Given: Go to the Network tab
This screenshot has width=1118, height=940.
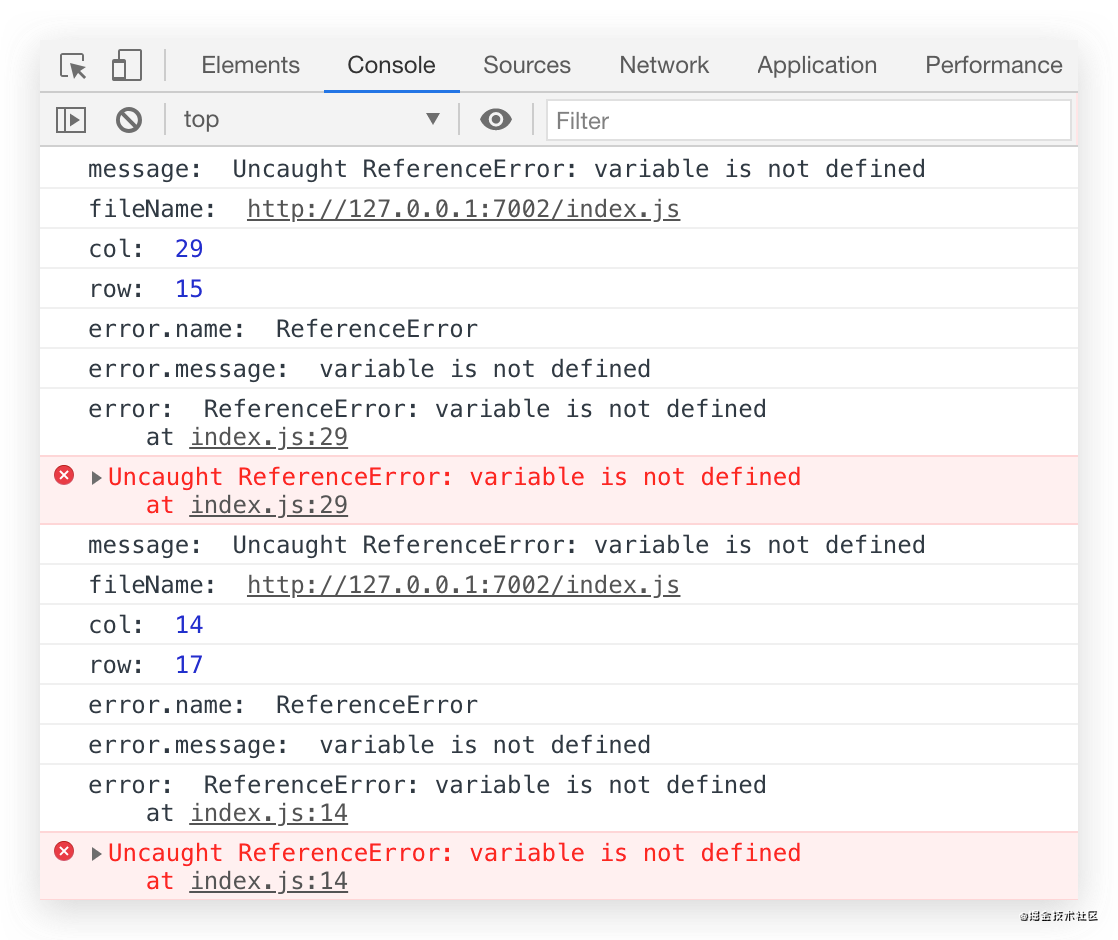Looking at the screenshot, I should [x=664, y=66].
